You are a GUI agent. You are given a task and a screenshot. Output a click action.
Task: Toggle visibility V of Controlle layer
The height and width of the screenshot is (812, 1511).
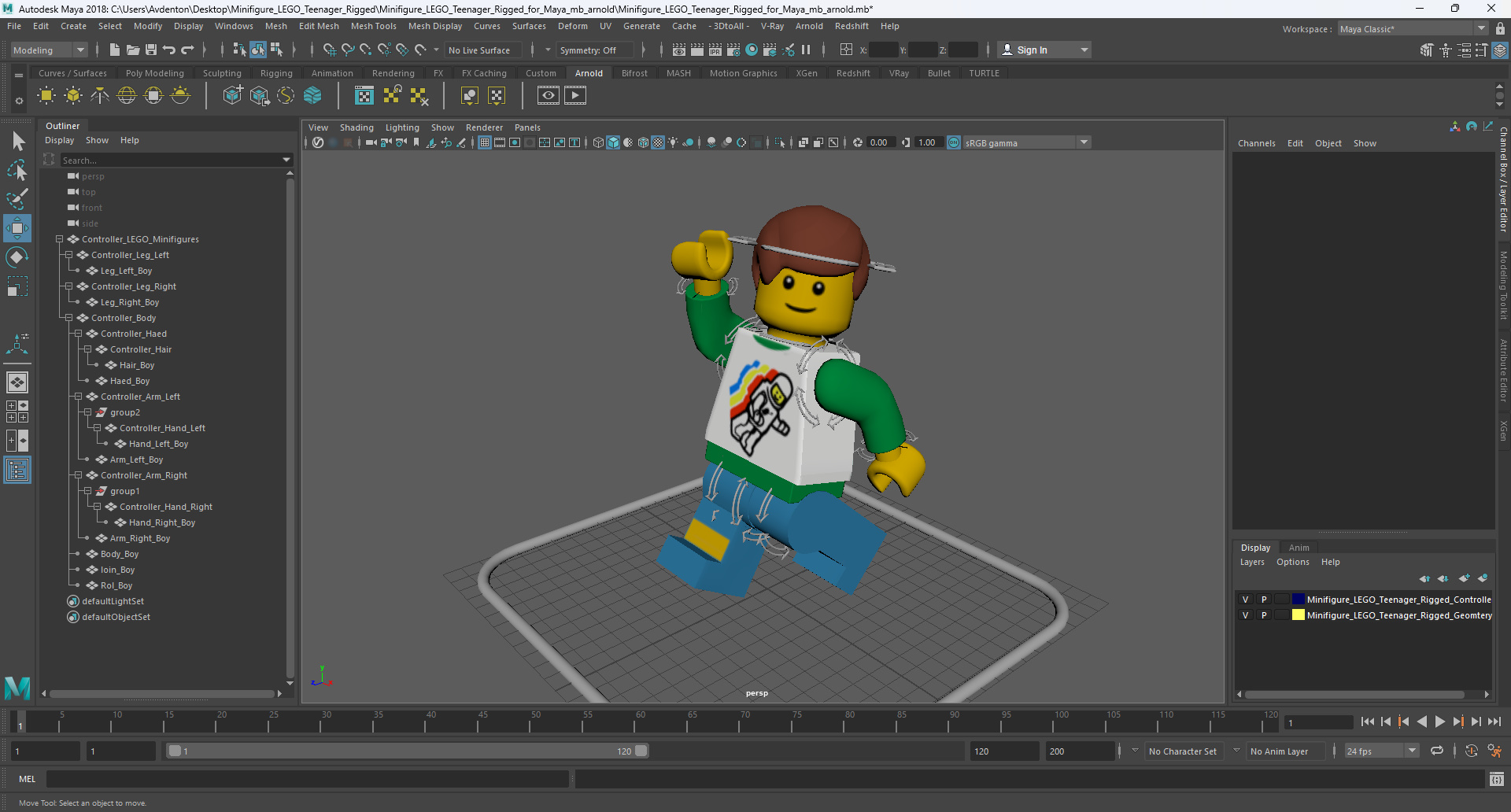click(1245, 600)
